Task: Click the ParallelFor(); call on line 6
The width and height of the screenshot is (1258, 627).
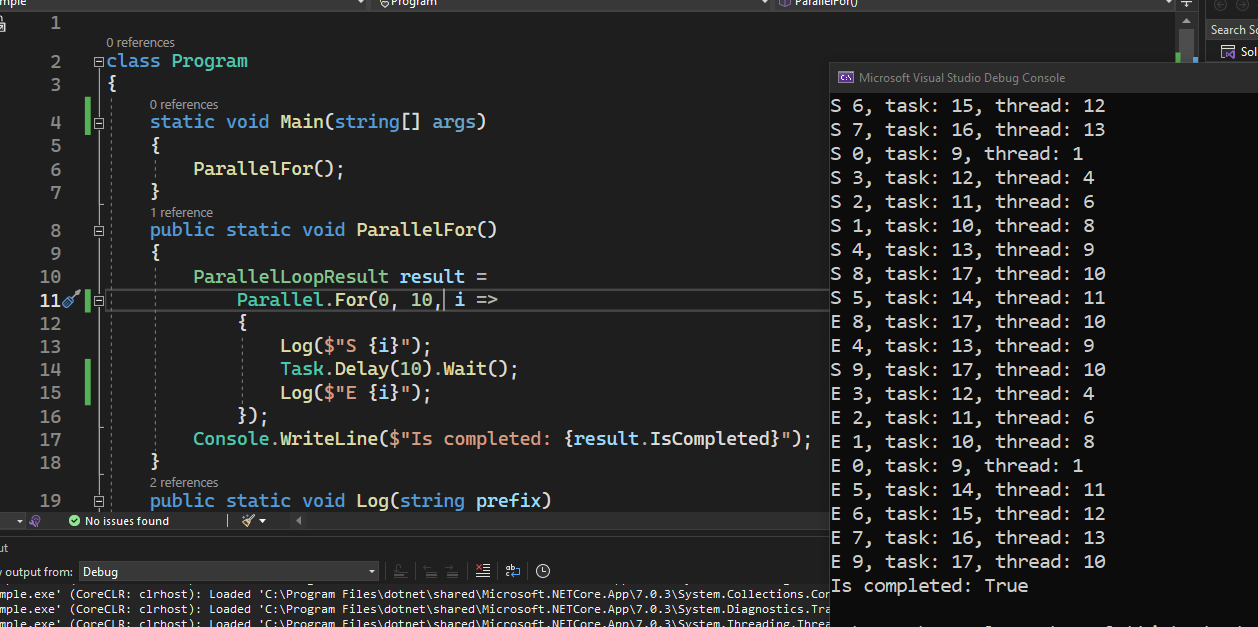Action: (269, 169)
